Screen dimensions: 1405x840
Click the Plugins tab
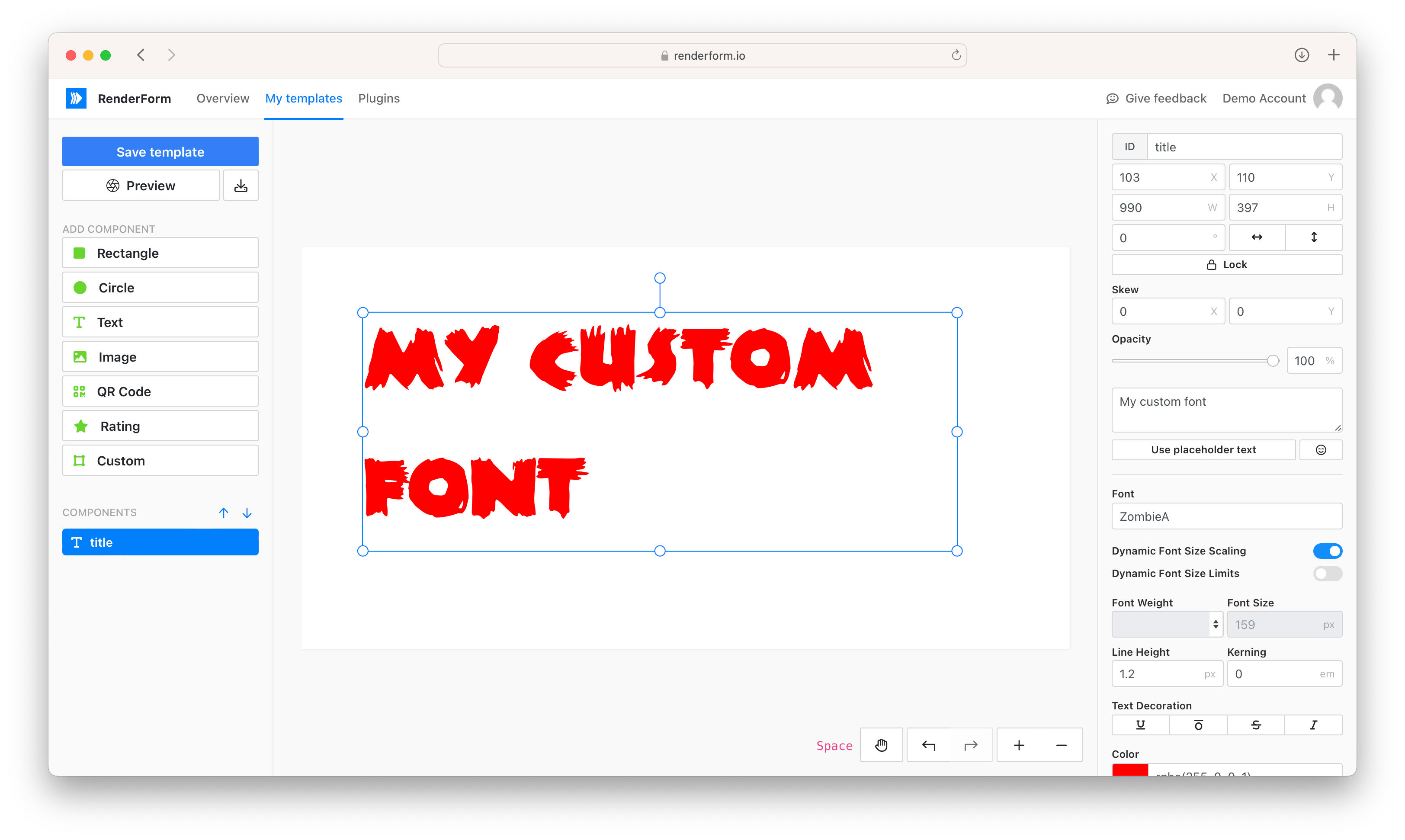(379, 98)
